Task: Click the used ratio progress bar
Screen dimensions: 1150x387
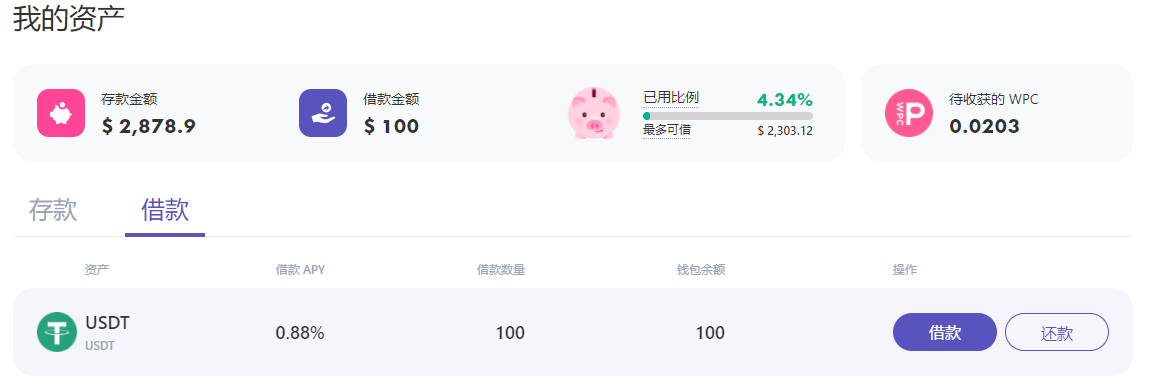Action: (x=728, y=116)
